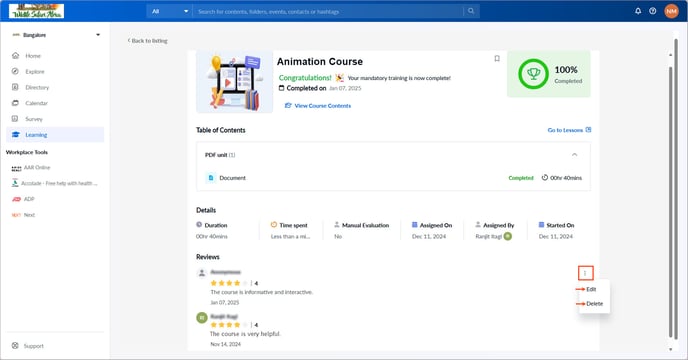The width and height of the screenshot is (688, 360).
Task: Click the Animation Course heading
Action: 319,61
